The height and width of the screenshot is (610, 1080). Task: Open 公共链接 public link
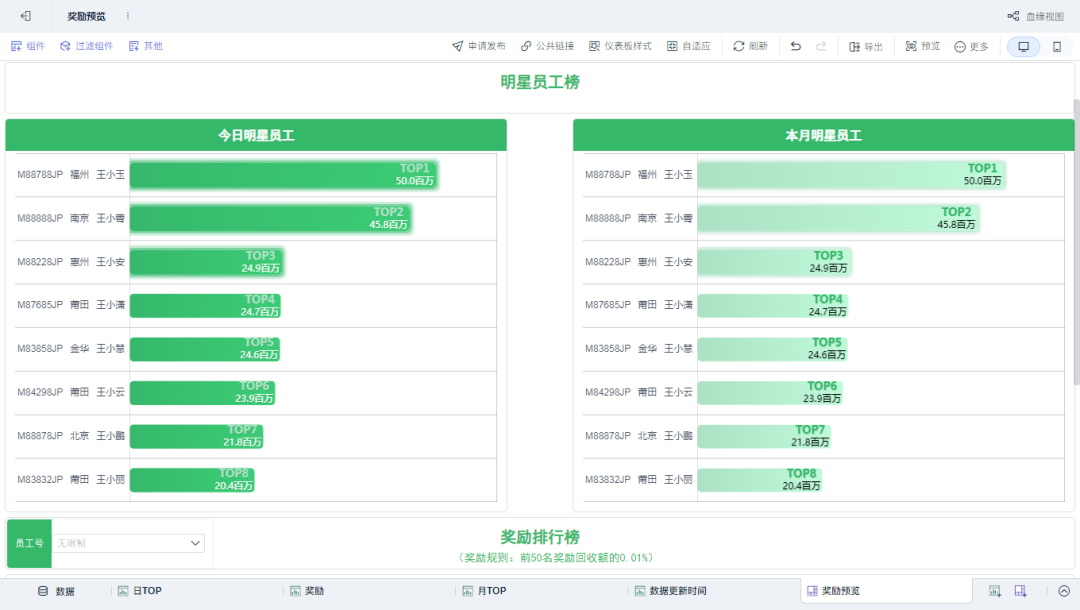(x=548, y=46)
